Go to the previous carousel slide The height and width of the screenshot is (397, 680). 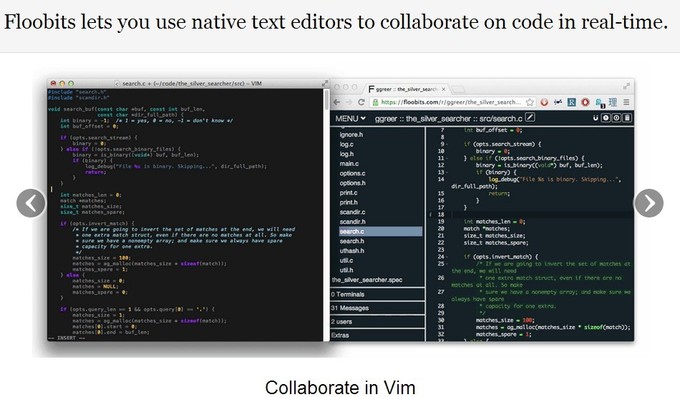31,203
